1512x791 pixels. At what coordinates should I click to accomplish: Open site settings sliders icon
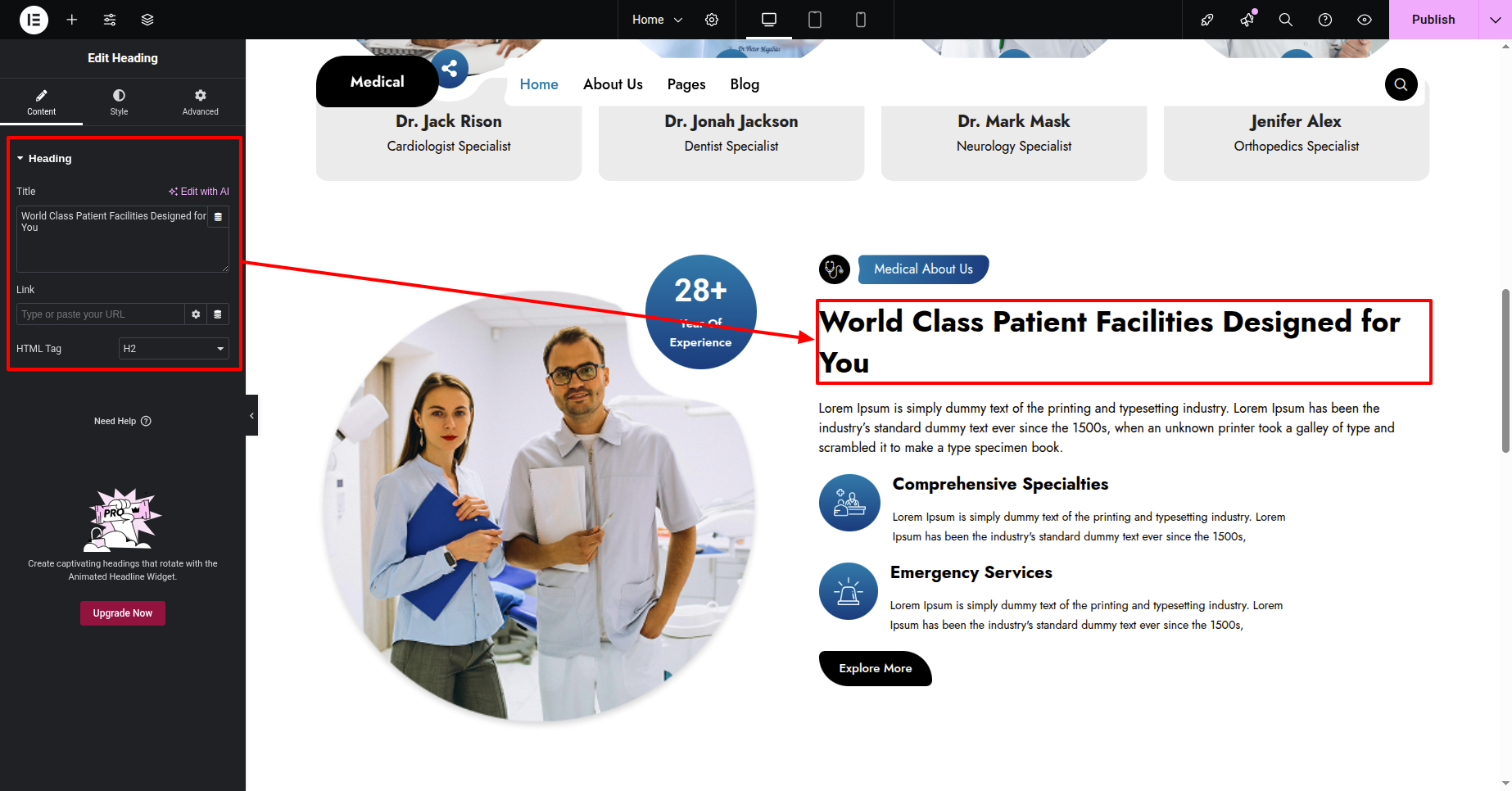click(x=110, y=20)
